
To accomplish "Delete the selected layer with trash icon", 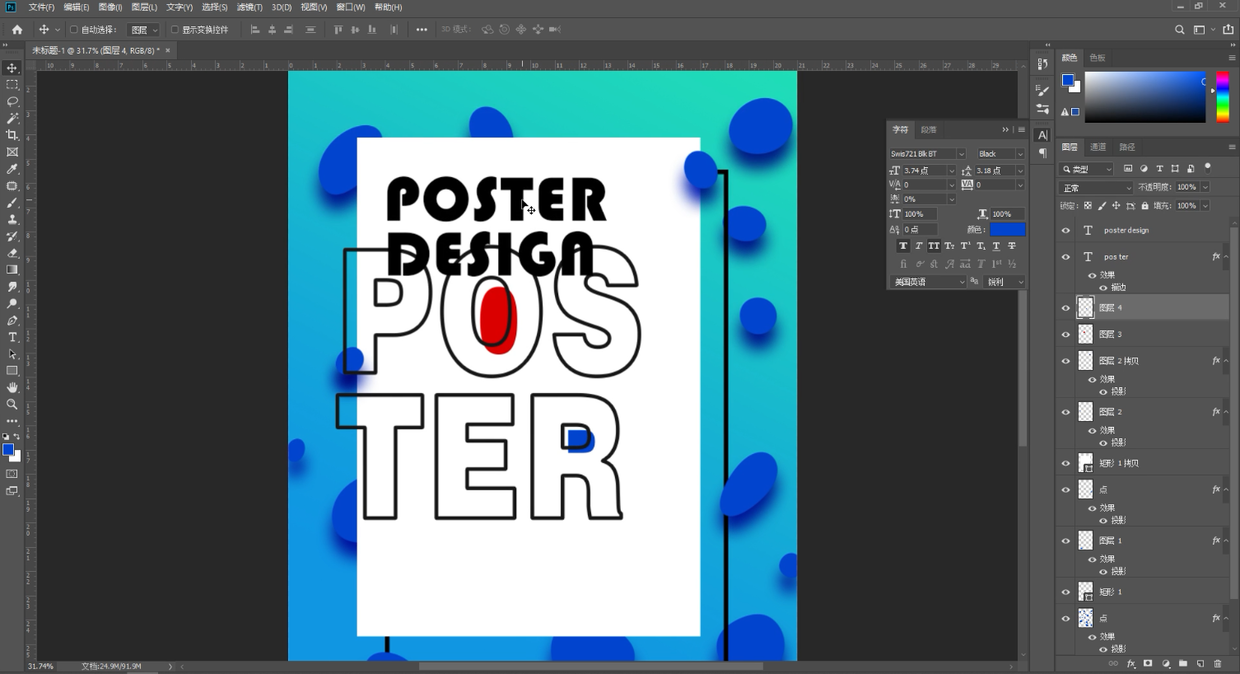I will coord(1217,664).
